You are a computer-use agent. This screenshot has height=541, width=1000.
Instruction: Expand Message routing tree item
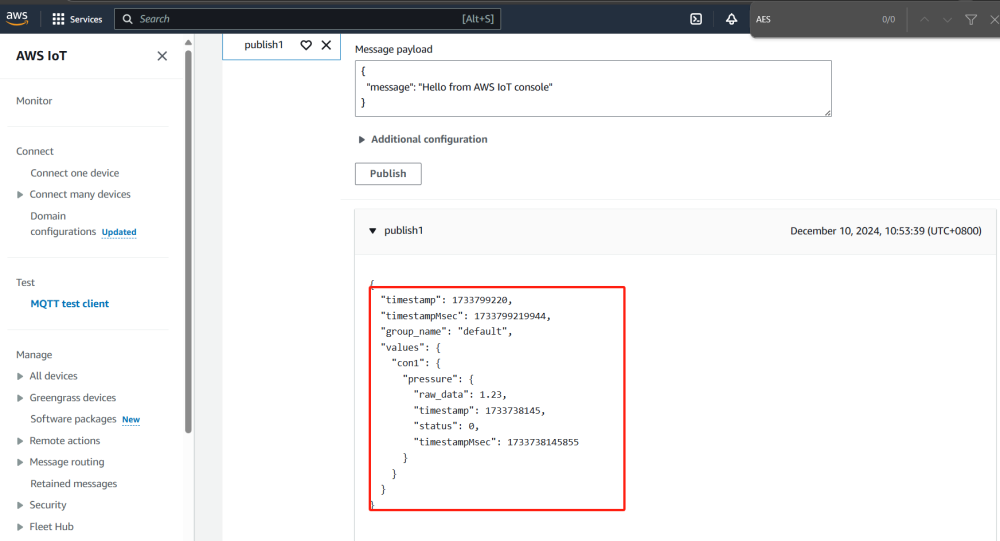click(20, 463)
